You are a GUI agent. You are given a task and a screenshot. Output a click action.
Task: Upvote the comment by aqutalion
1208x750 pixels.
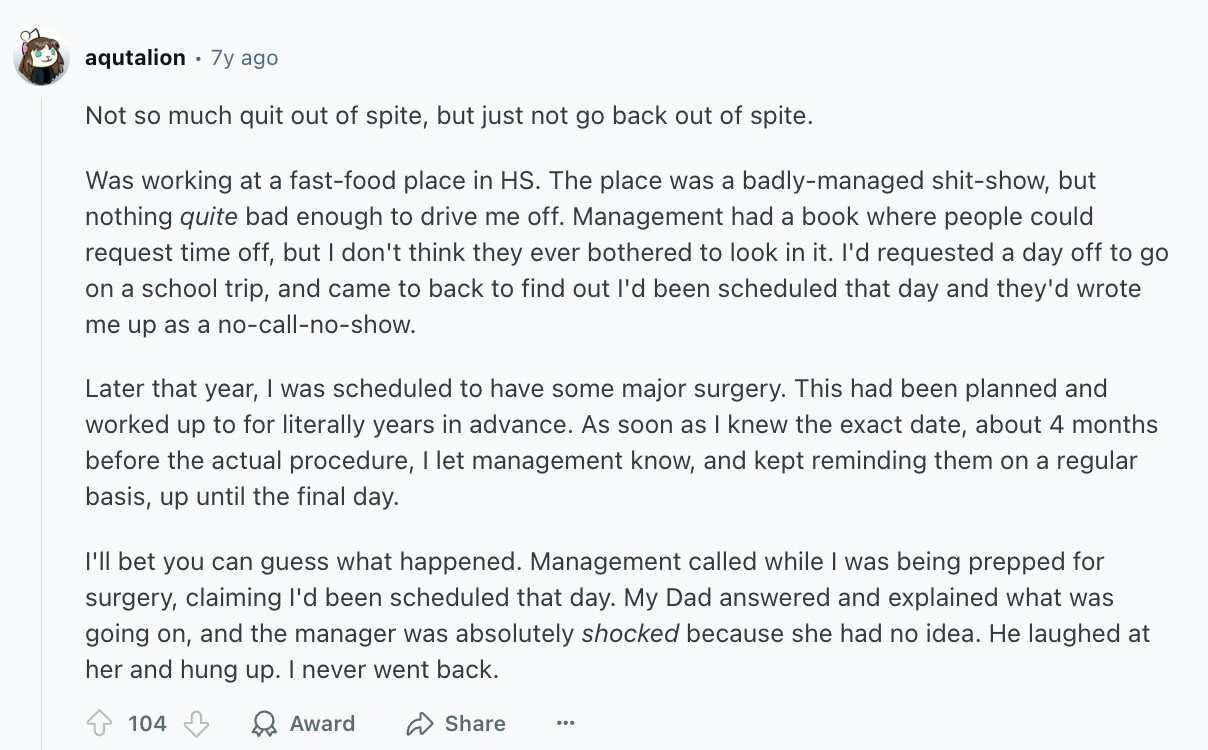tap(100, 723)
